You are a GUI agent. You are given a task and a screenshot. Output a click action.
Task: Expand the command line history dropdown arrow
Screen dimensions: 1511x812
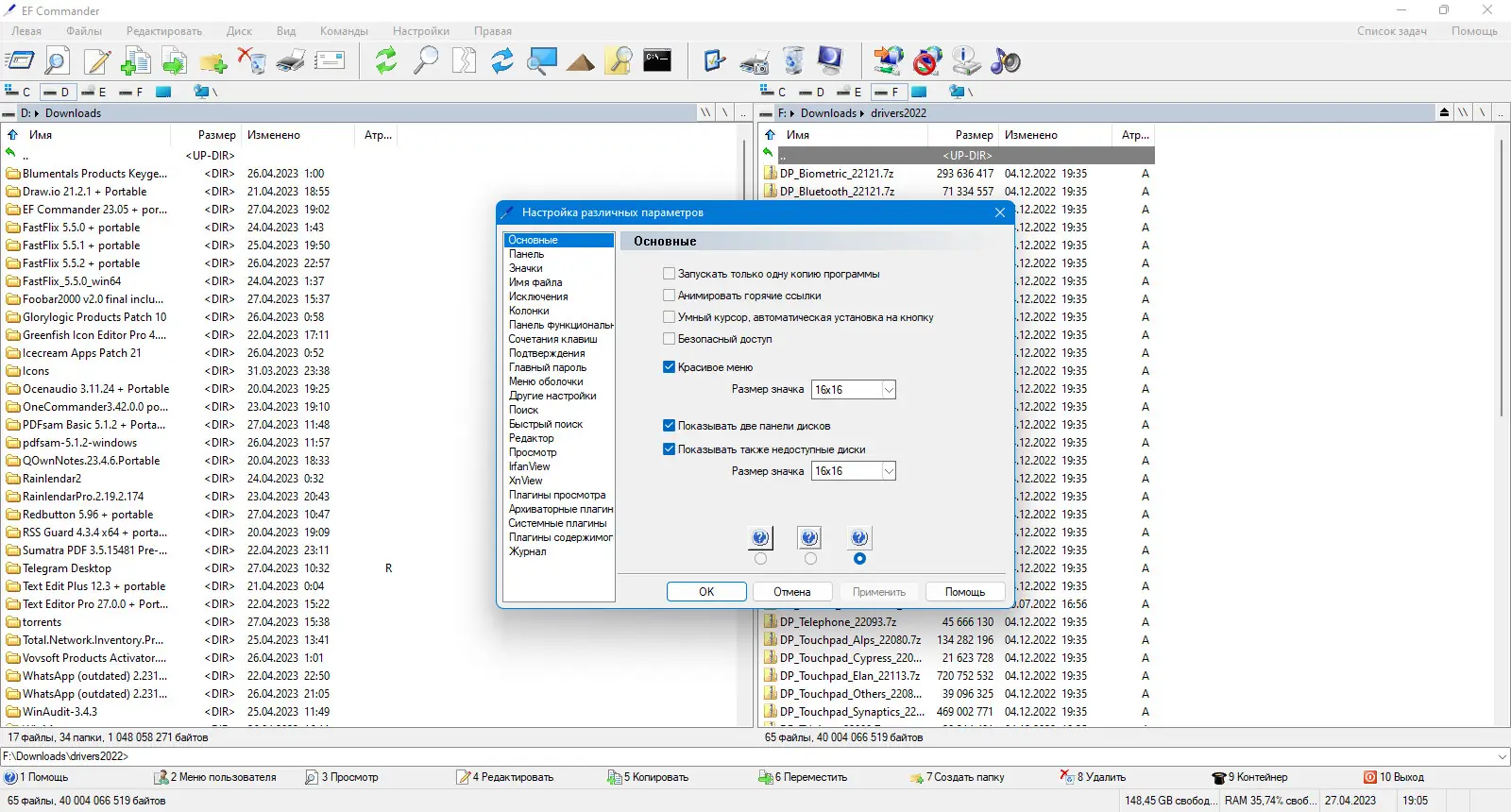point(1503,756)
